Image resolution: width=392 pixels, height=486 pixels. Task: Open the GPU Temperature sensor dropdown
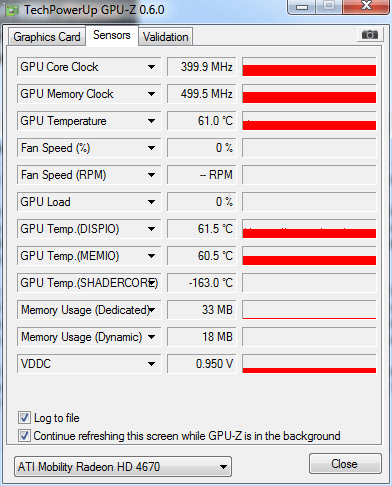point(151,121)
